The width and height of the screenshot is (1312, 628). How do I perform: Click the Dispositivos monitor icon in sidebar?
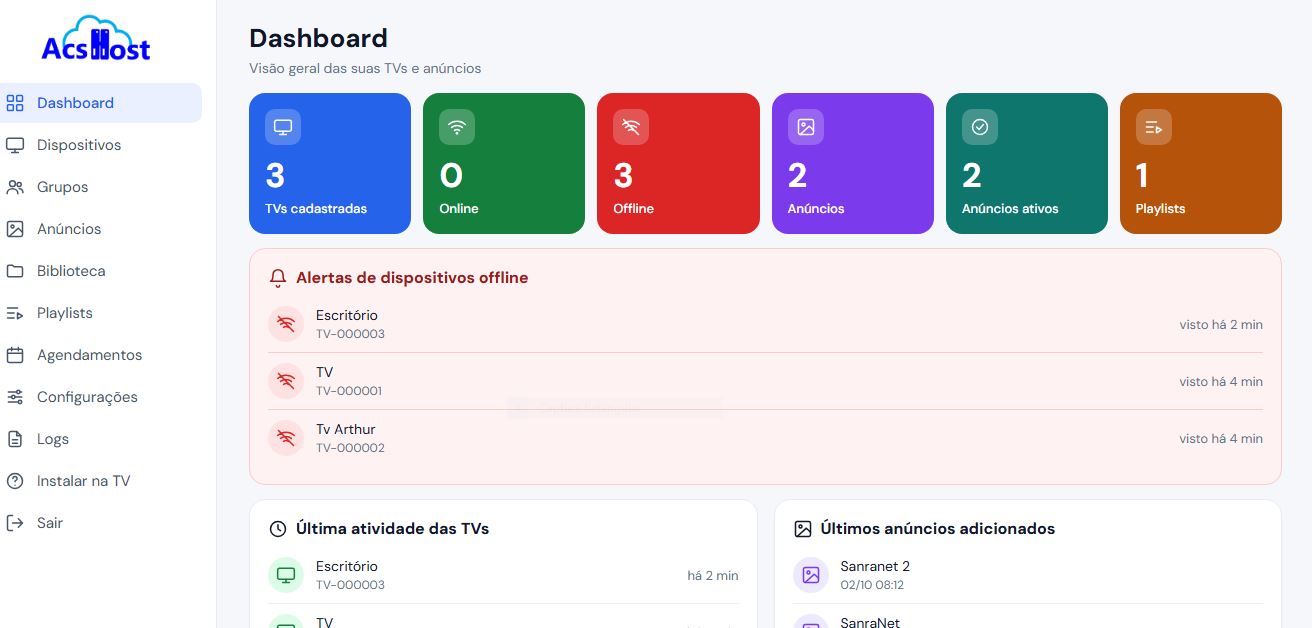[x=15, y=145]
